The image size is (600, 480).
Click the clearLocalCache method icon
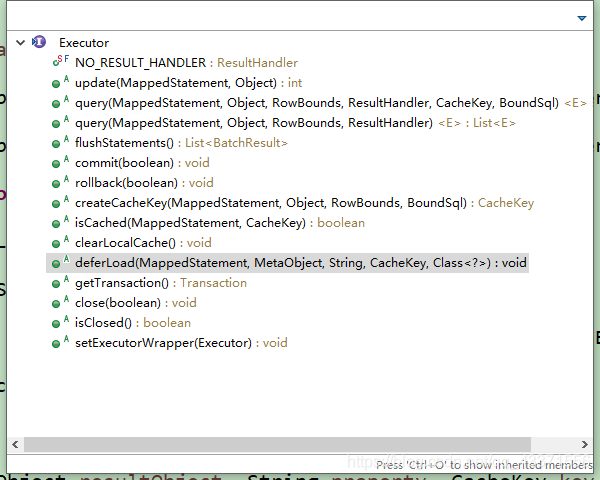(61, 242)
